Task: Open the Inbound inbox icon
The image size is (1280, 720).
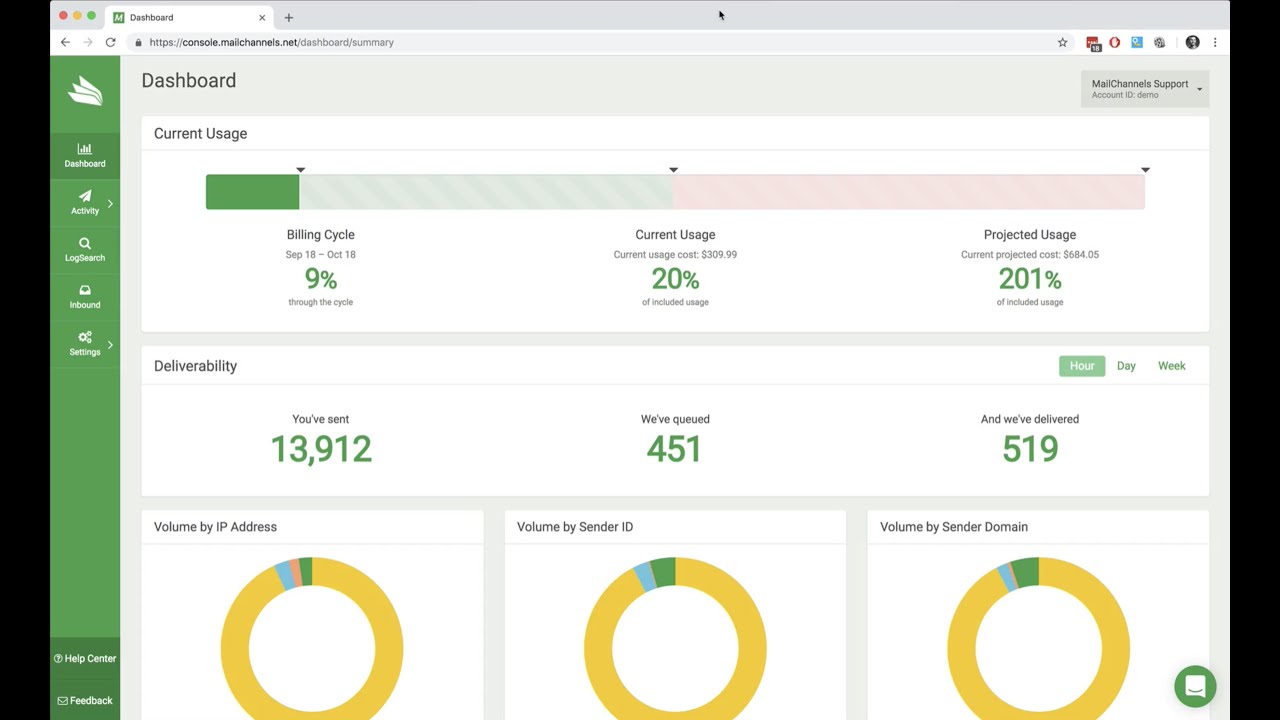Action: (x=85, y=290)
